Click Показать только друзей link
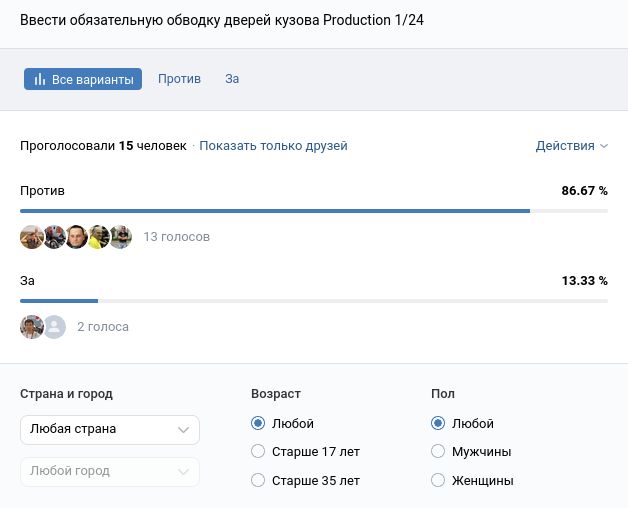Viewport: 628px width, 508px height. click(x=273, y=146)
